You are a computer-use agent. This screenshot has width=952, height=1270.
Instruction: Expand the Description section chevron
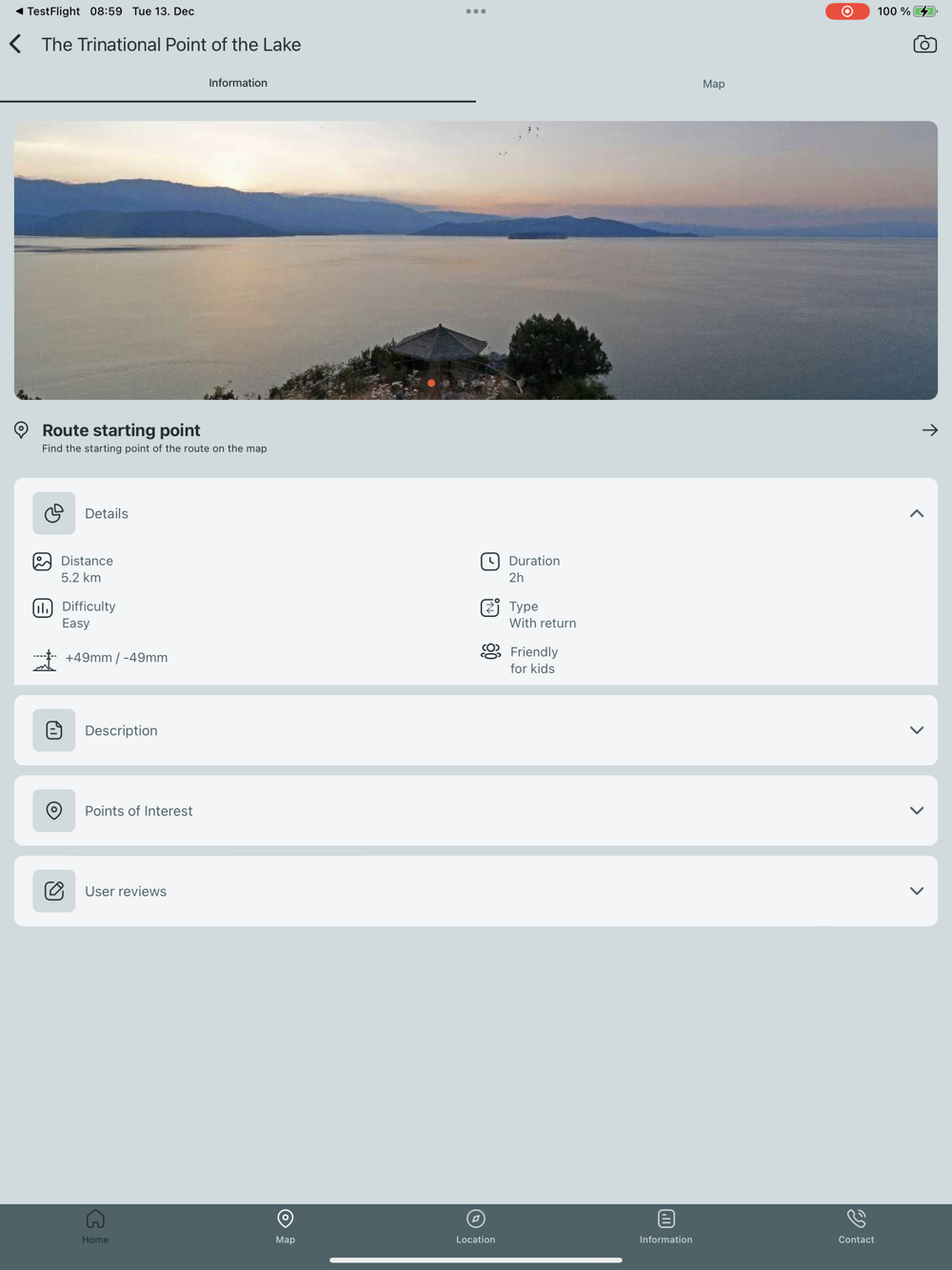917,730
